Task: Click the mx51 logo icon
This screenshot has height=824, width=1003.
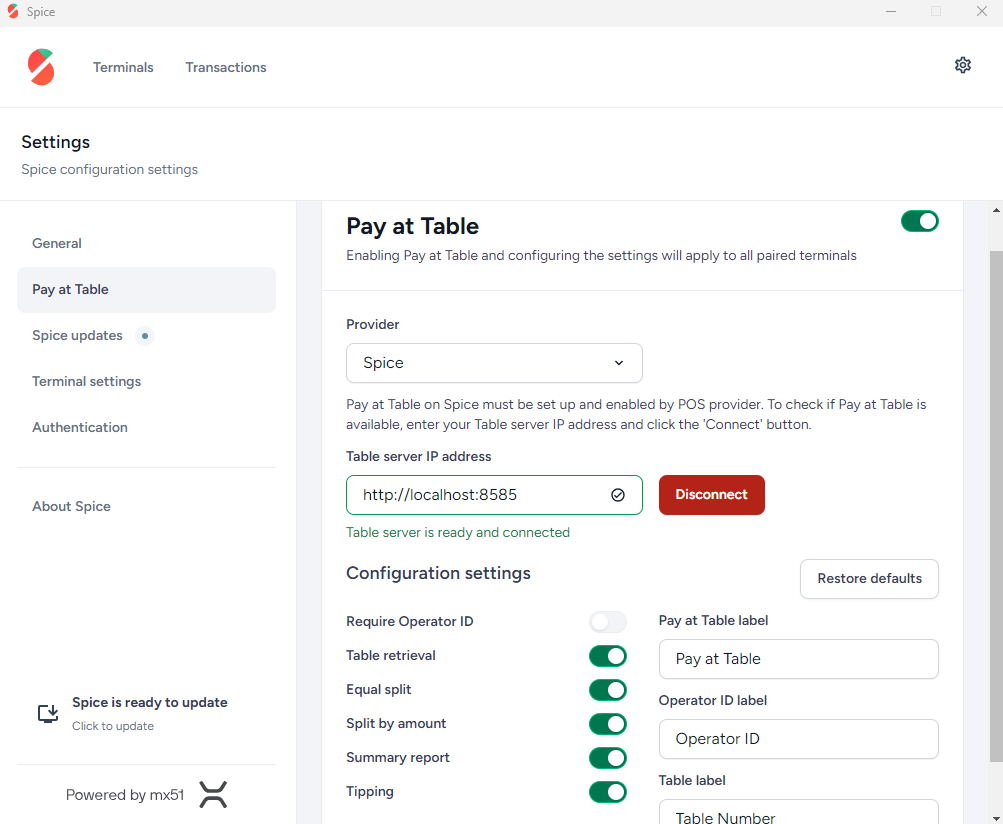Action: click(213, 795)
